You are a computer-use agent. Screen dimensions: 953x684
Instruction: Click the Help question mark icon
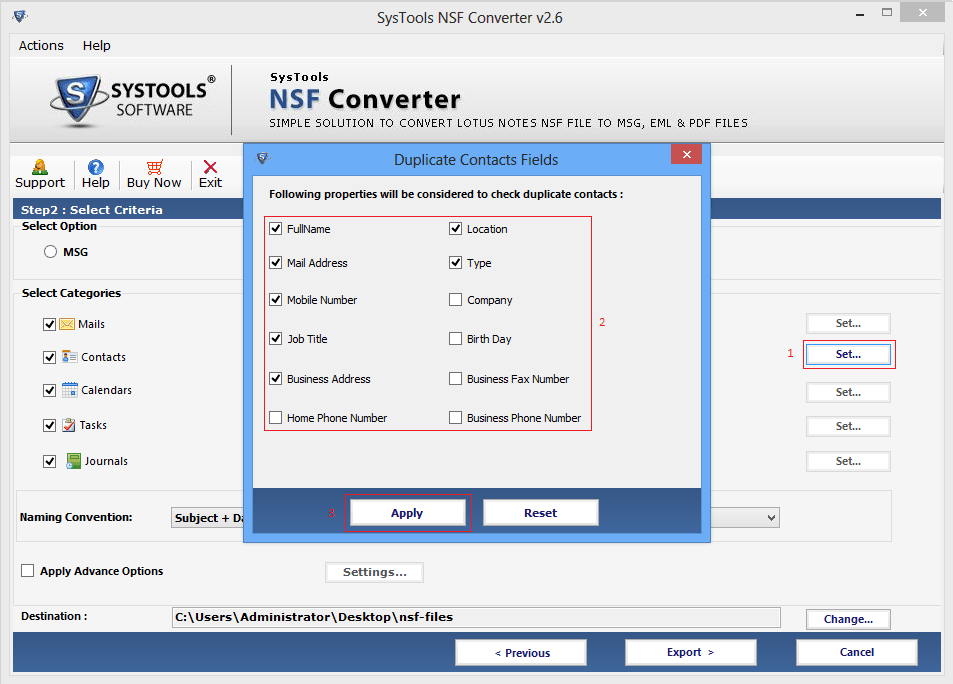point(95,167)
